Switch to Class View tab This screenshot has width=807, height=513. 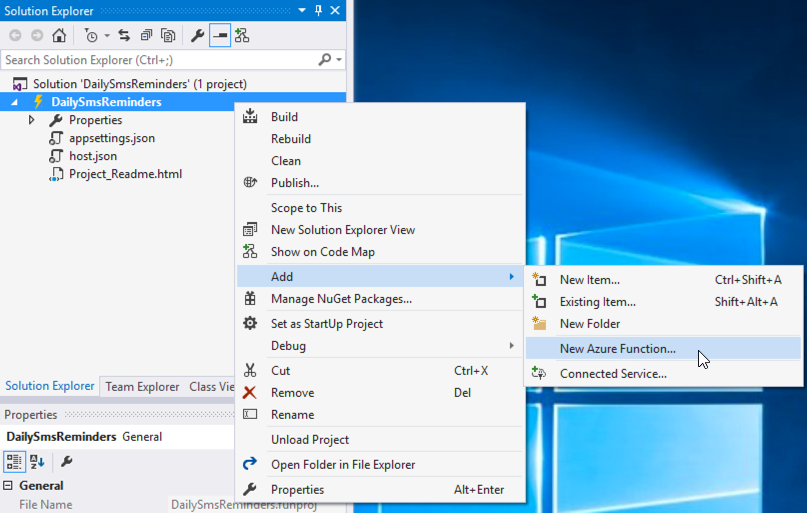tap(212, 387)
